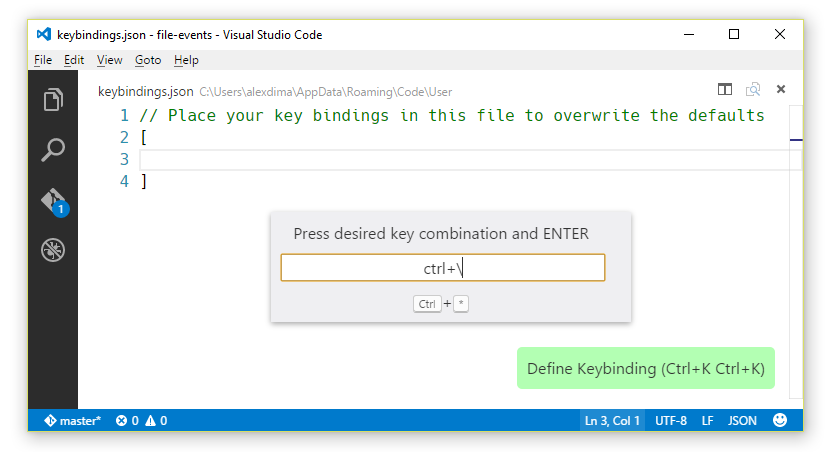The height and width of the screenshot is (452, 832).
Task: Open the File menu
Action: pos(43,60)
